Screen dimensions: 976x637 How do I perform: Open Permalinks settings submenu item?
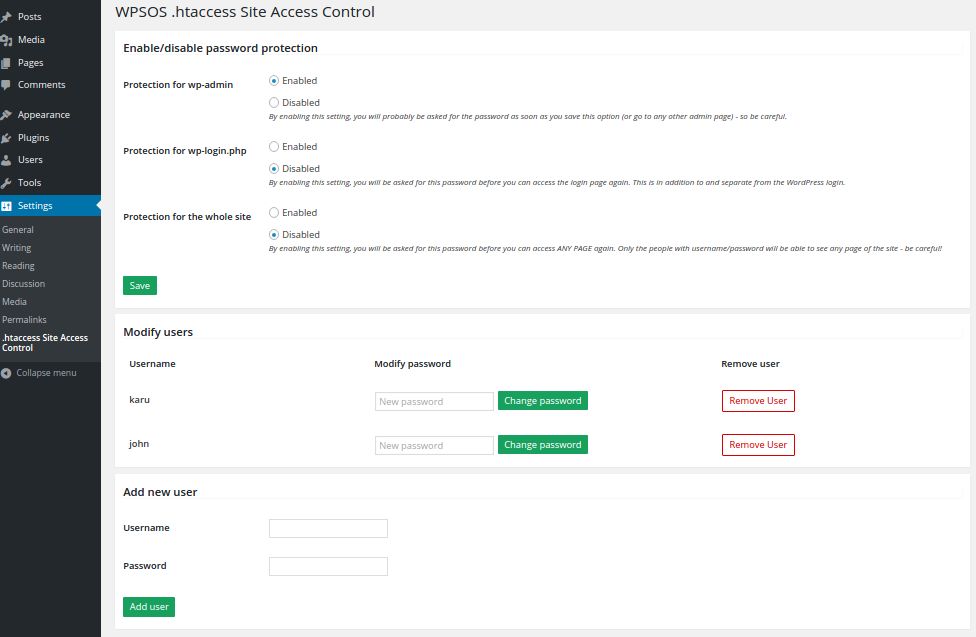click(24, 320)
